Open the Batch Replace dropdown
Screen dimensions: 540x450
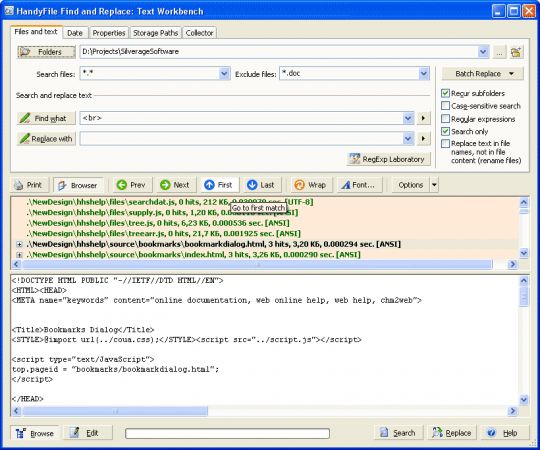click(x=483, y=74)
